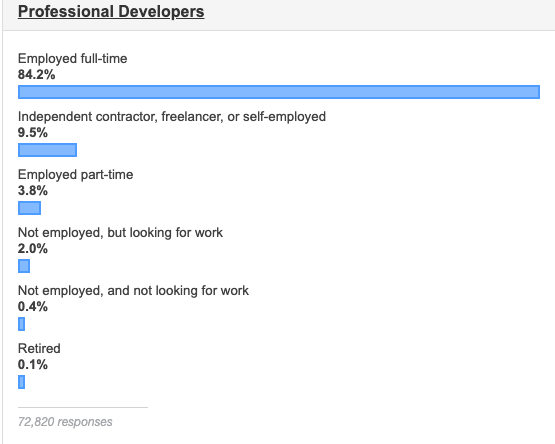Click the Independent contractor, freelancer label
Image resolution: width=555 pixels, height=444 pixels.
click(x=172, y=117)
